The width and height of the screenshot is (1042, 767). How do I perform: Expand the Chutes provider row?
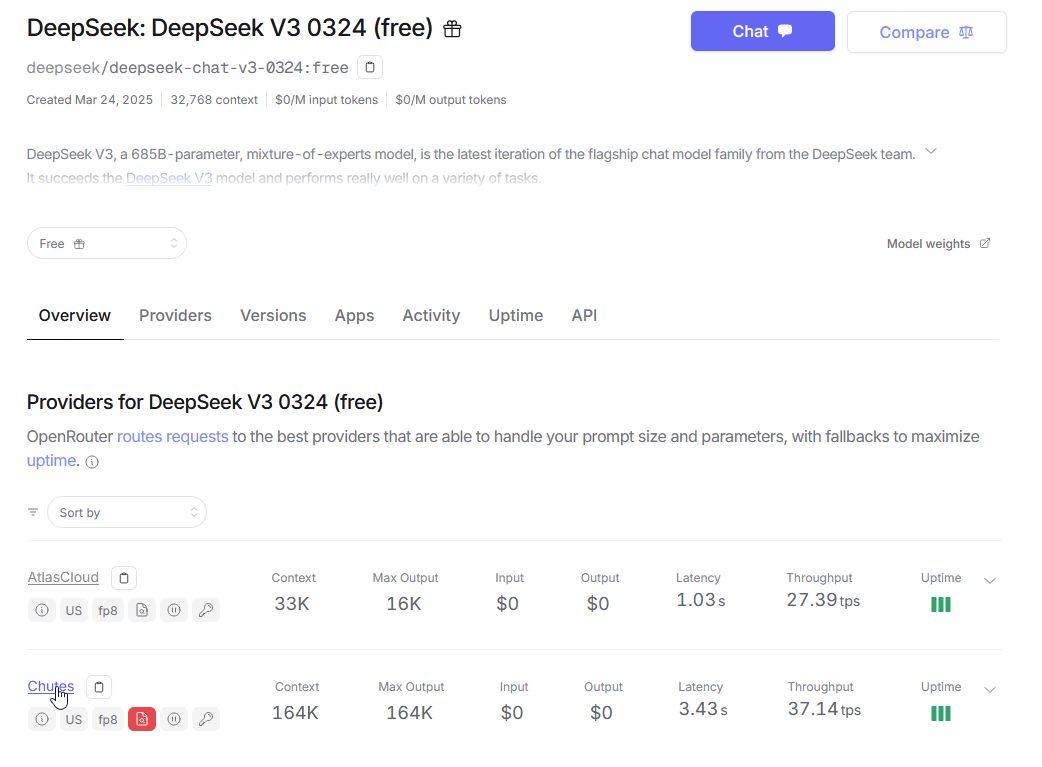990,690
